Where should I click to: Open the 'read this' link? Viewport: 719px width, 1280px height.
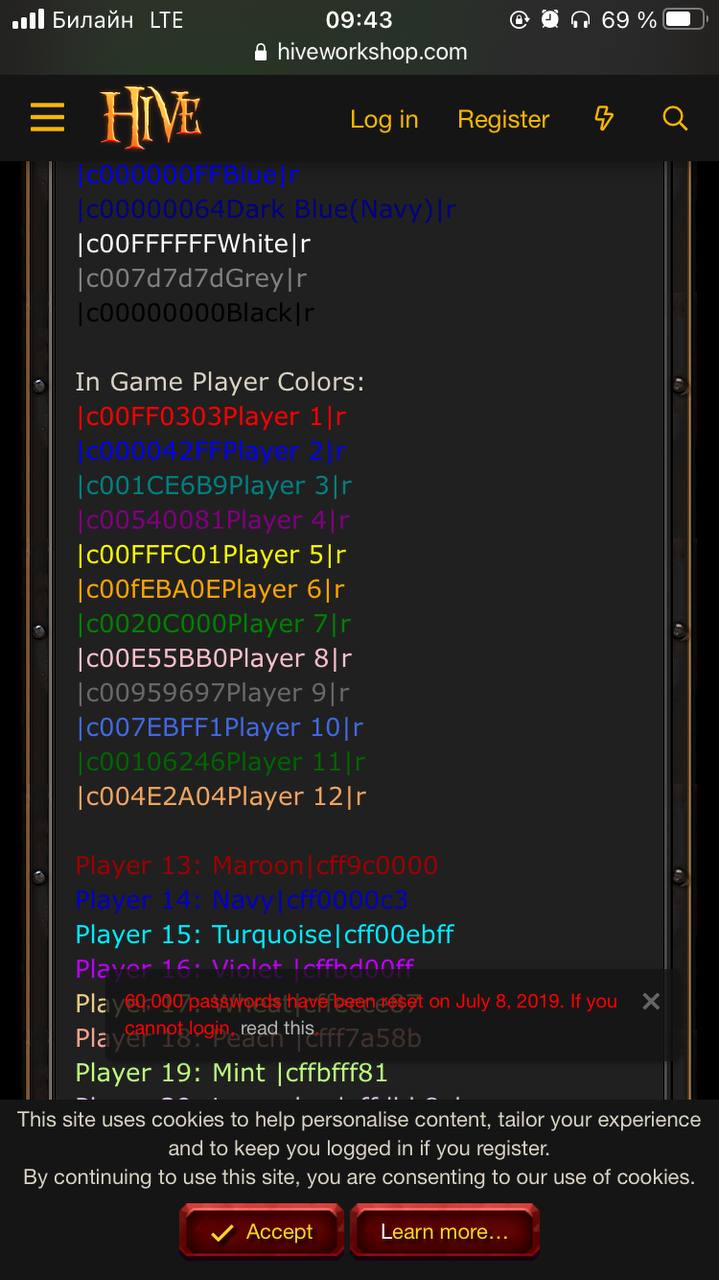coord(277,1027)
